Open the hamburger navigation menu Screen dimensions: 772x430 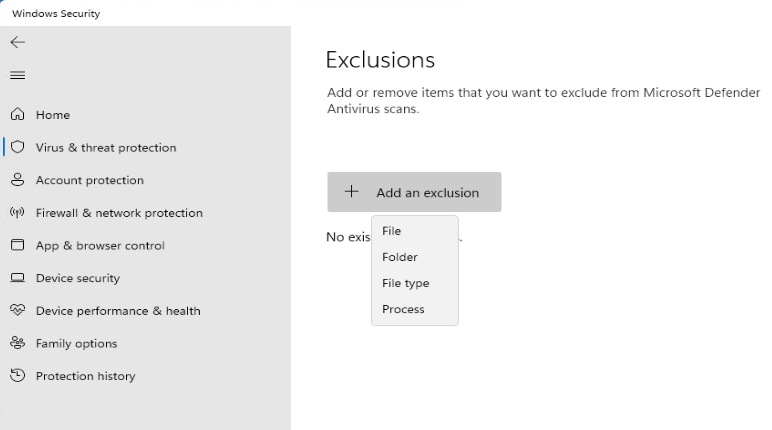[17, 75]
